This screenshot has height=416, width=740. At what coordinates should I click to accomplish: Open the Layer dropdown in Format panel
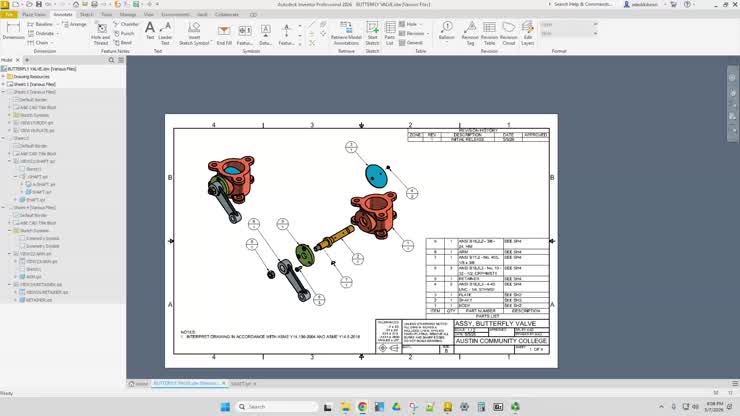pyautogui.click(x=596, y=24)
